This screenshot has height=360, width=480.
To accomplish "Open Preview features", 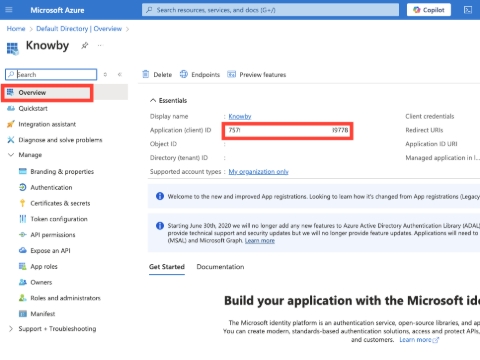I will click(257, 74).
